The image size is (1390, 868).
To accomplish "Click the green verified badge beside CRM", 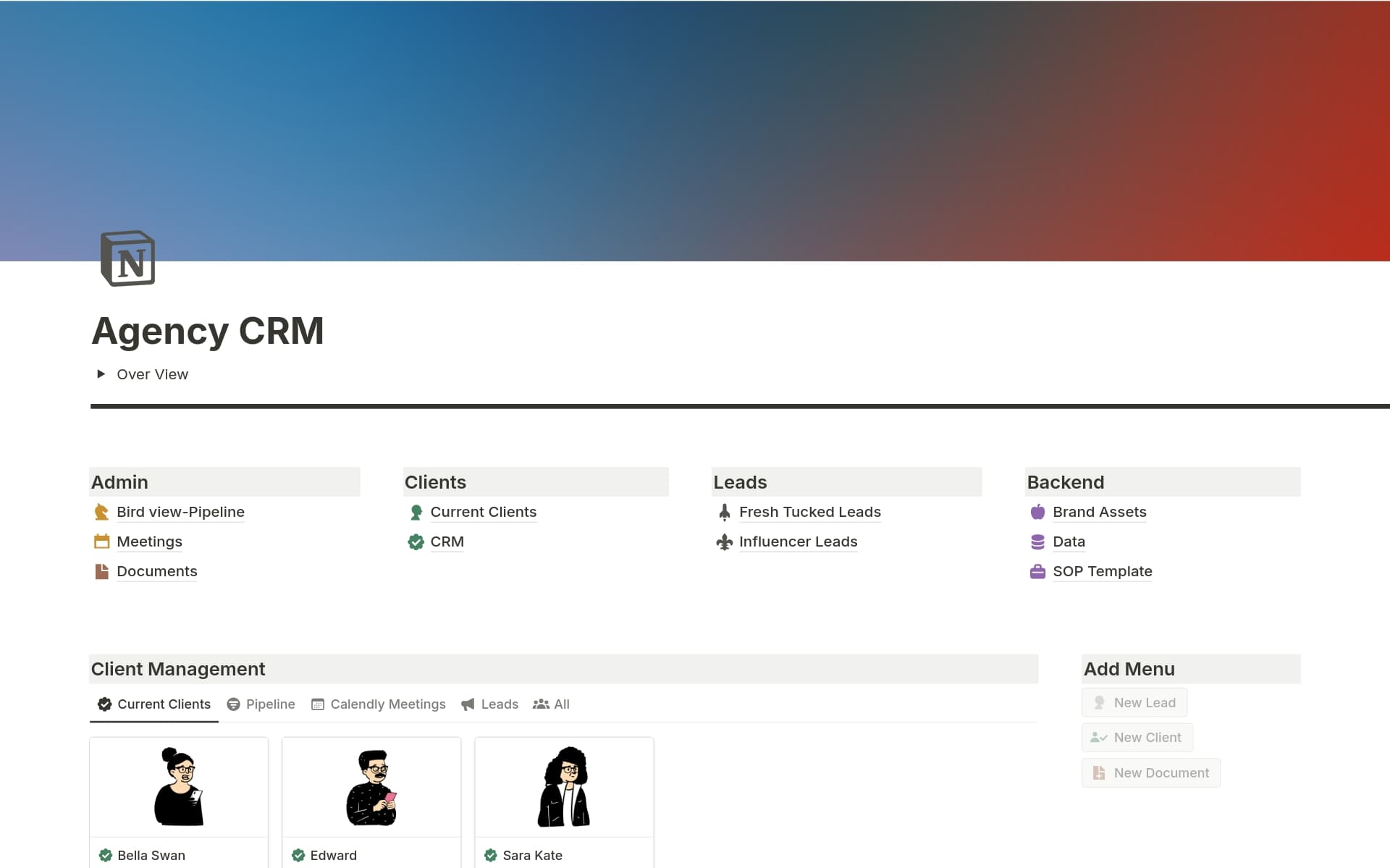I will click(416, 542).
